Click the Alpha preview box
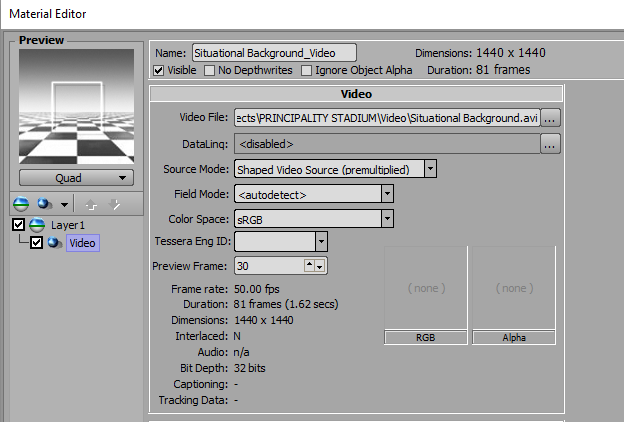624x422 pixels. point(514,287)
